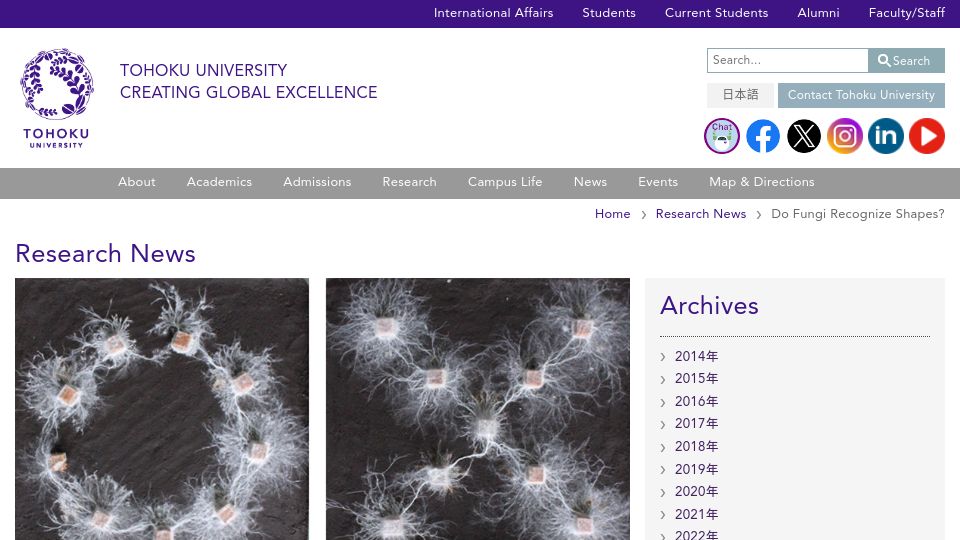Viewport: 960px width, 540px height.
Task: Open the 2014年 archive
Action: click(696, 356)
